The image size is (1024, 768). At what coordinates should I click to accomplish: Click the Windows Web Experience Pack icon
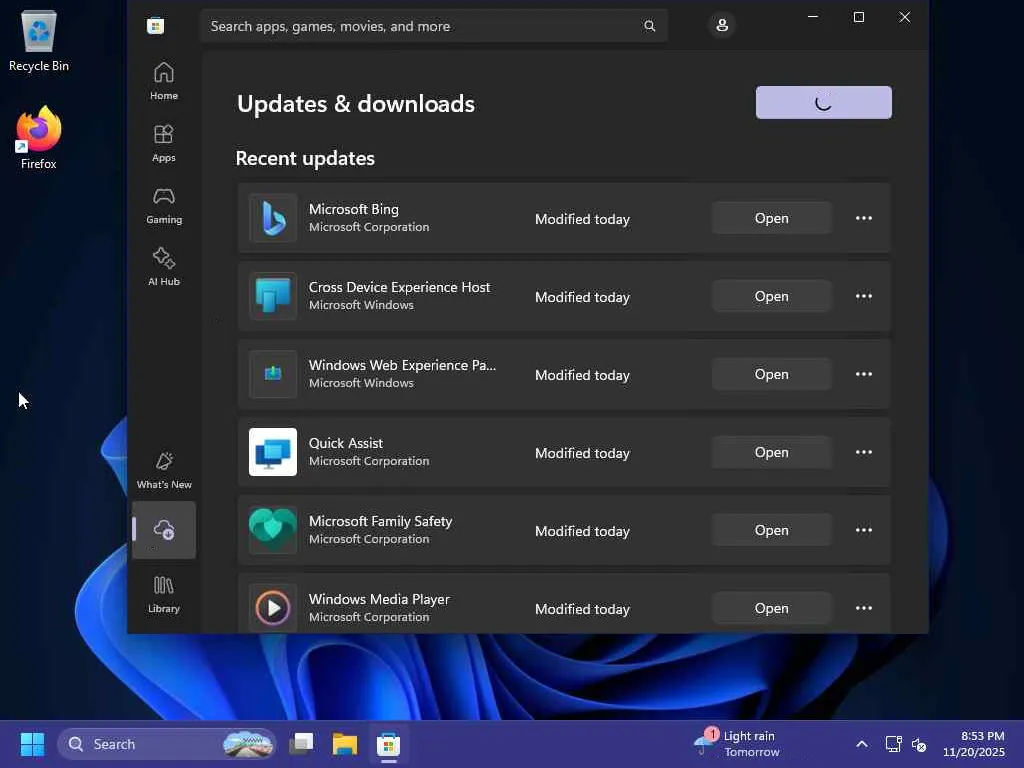[x=273, y=374]
